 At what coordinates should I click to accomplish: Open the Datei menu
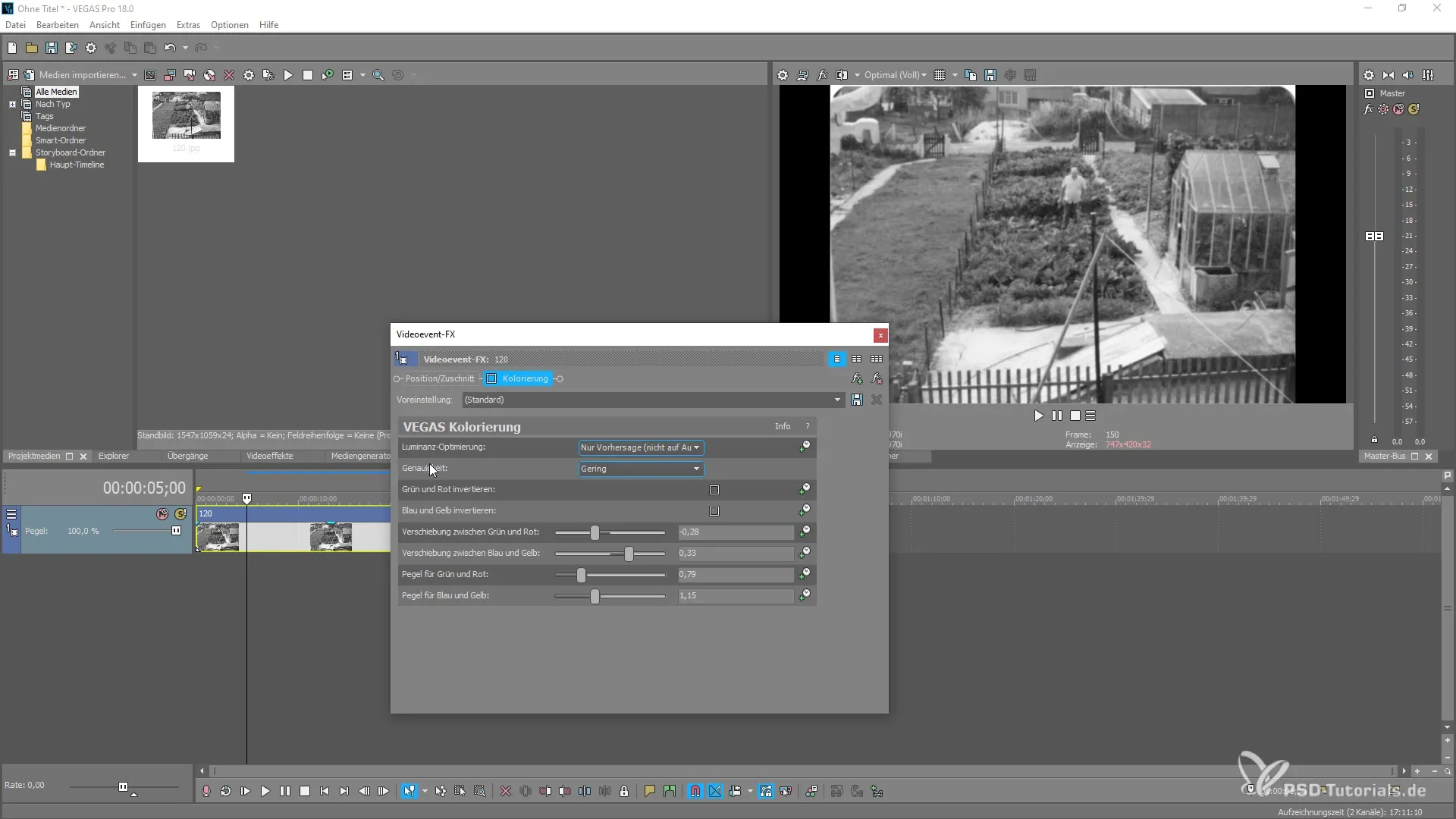click(x=15, y=25)
